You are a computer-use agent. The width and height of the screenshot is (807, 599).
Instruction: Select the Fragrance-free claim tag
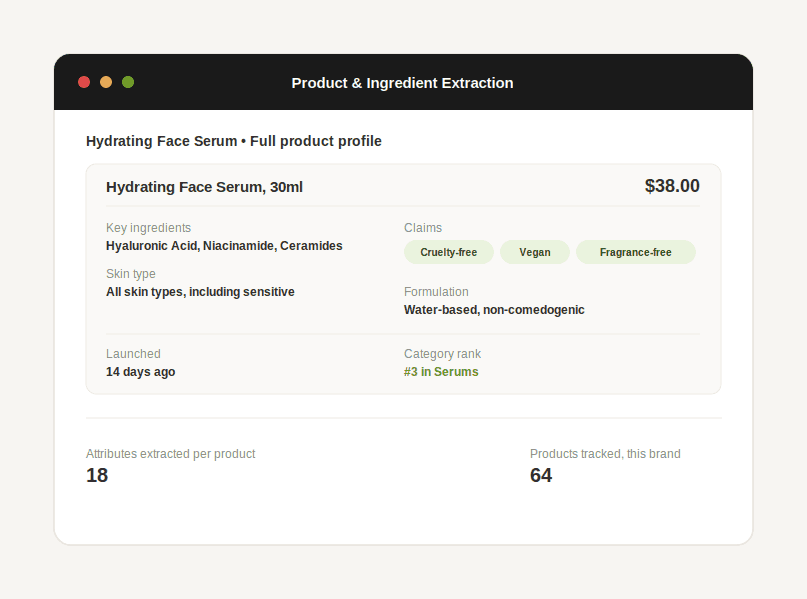[636, 252]
